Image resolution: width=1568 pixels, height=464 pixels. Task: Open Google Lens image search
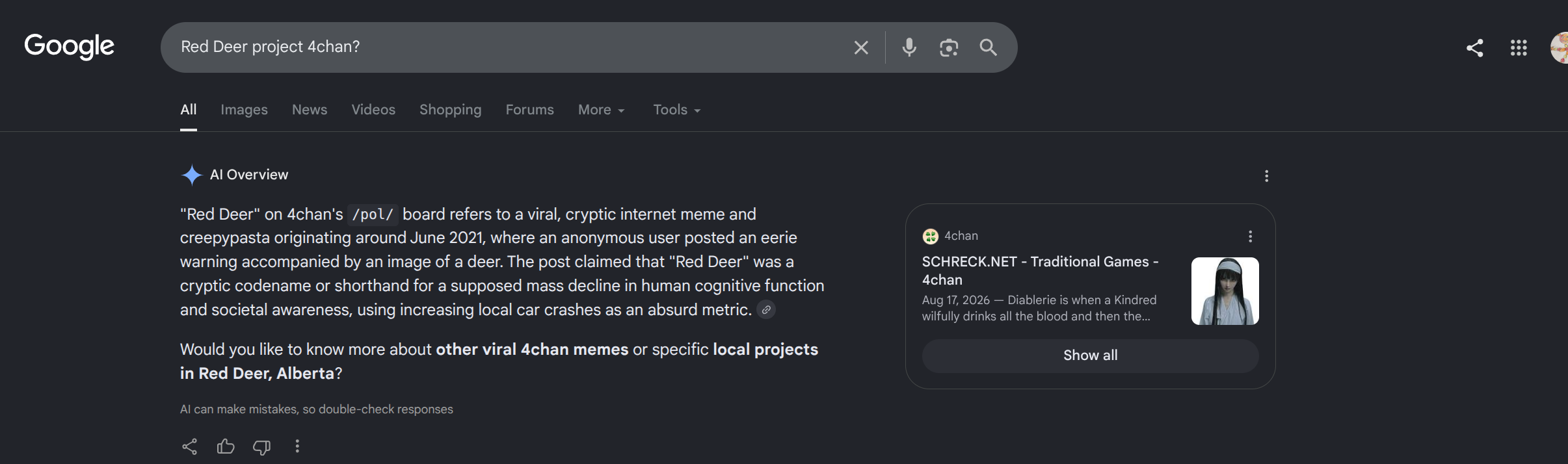(x=949, y=47)
